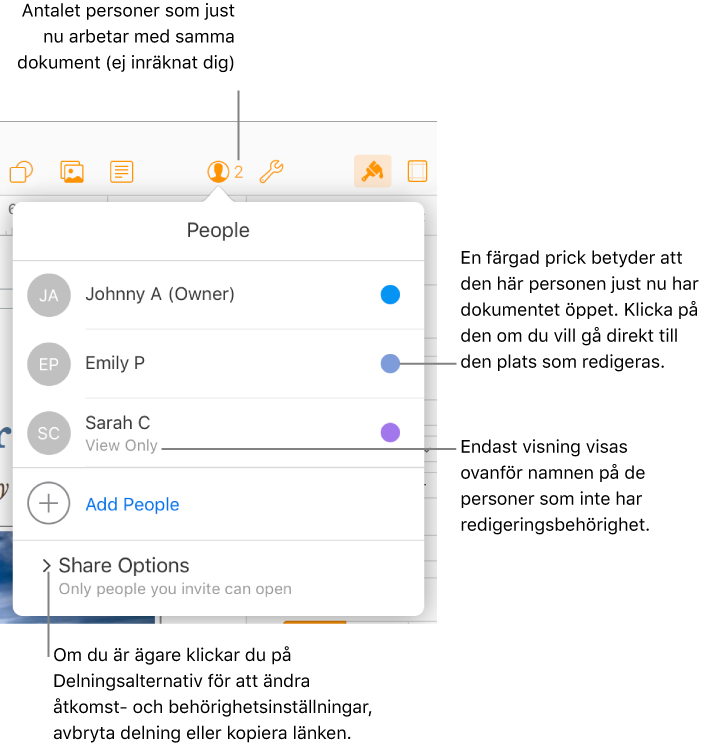Click the People popover title
This screenshot has width=706, height=750.
218,231
